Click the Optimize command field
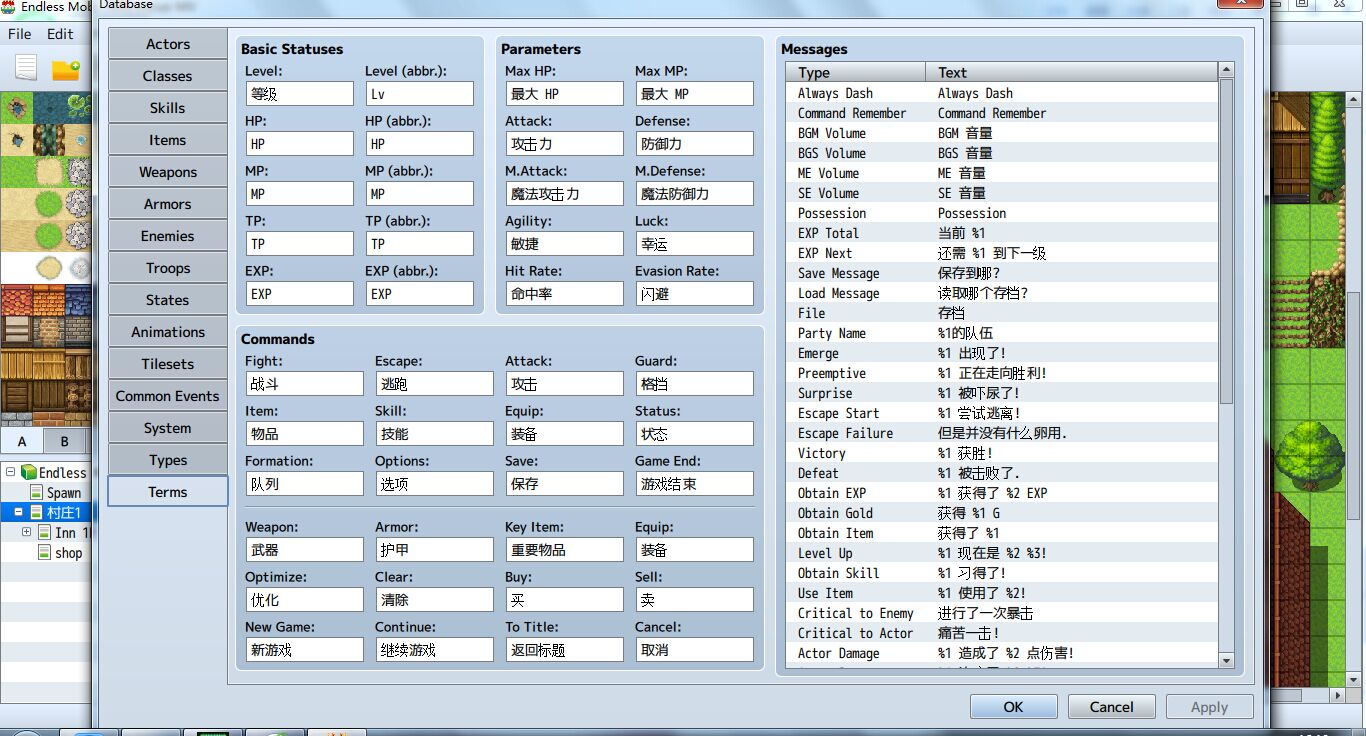Screen dimensions: 1366x736 point(305,600)
